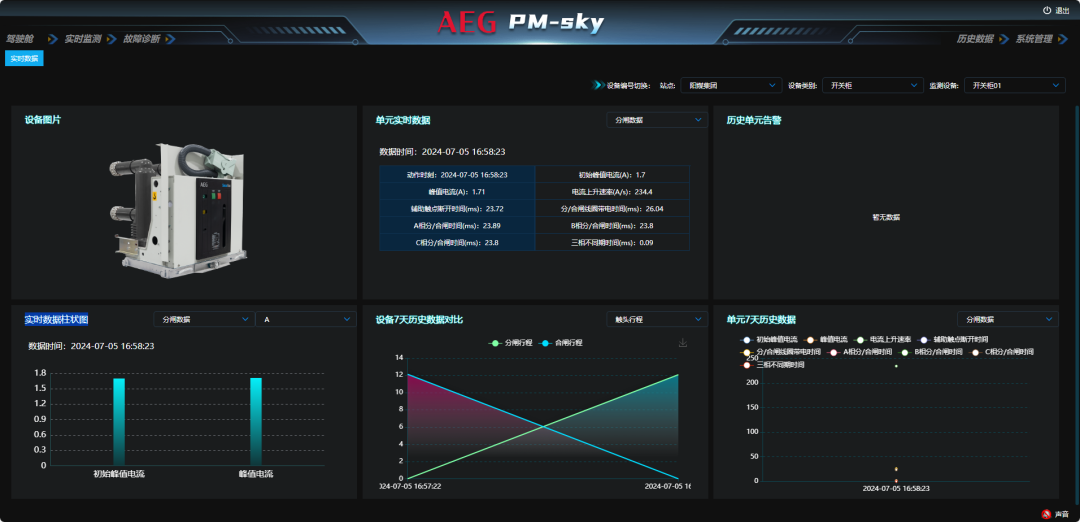This screenshot has height=522, width=1080.
Task: Toggle 峰值电流 series in history legend
Action: (829, 340)
